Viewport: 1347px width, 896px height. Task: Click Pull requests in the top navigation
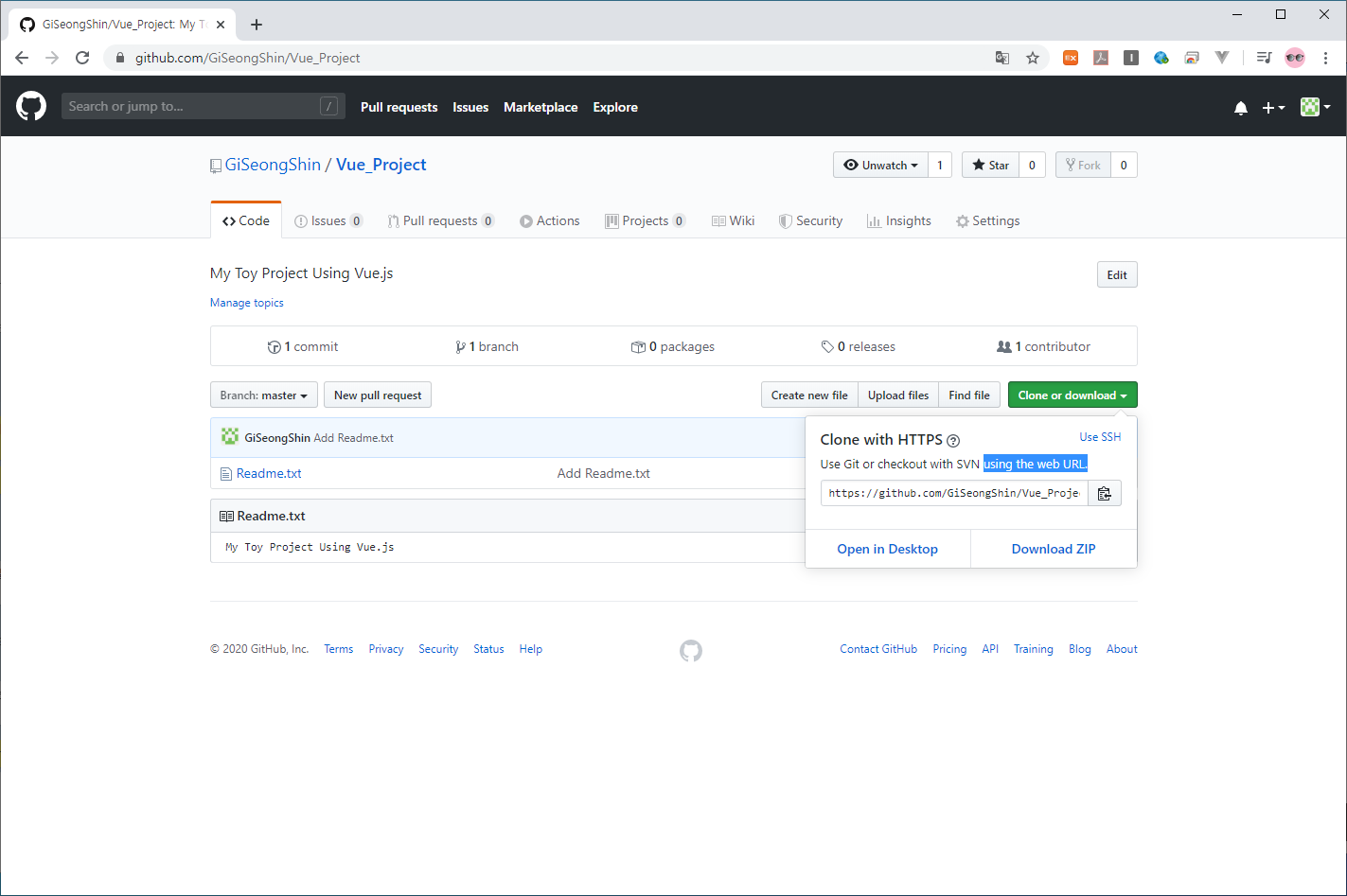pos(399,107)
